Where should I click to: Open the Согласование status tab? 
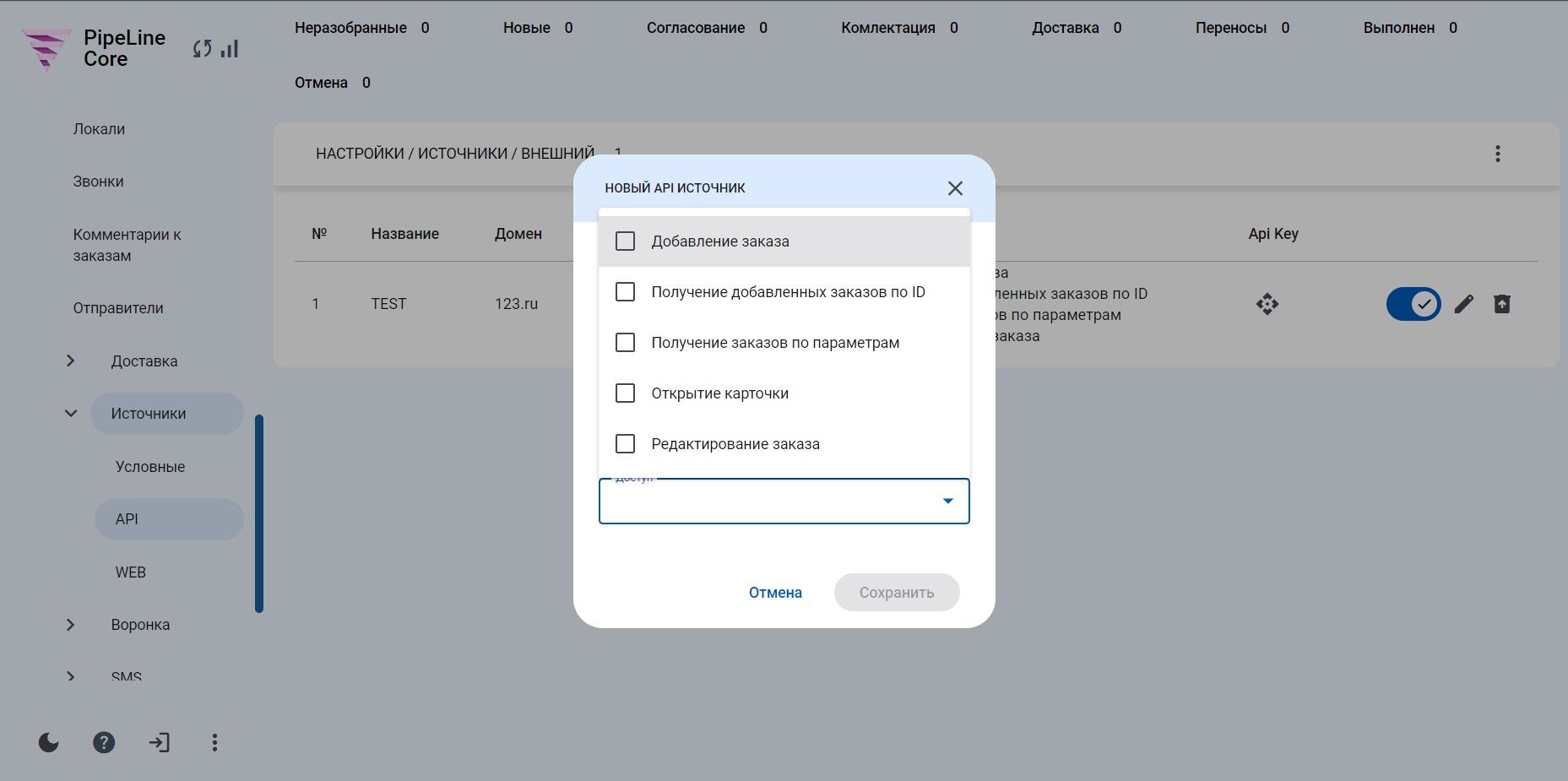click(x=707, y=28)
